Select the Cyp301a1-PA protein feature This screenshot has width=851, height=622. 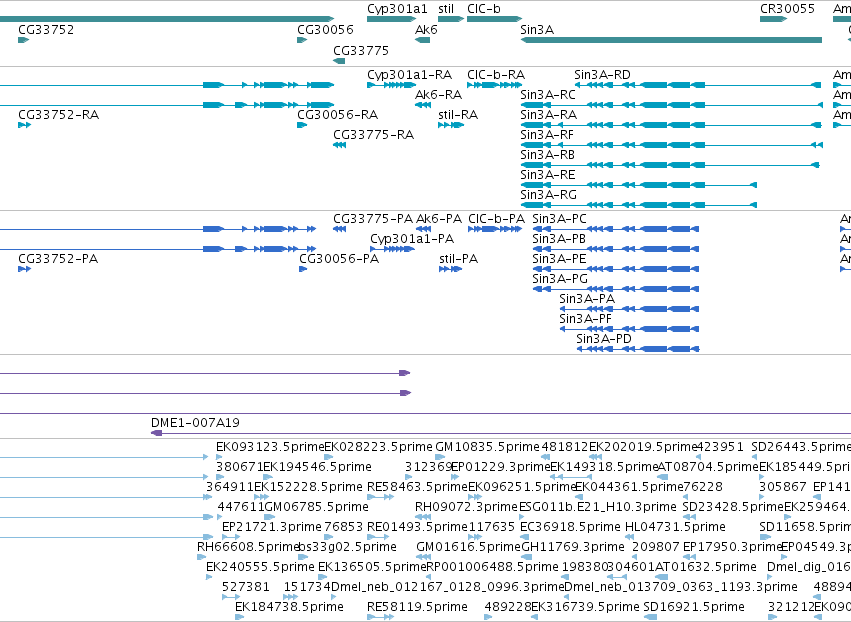392,249
